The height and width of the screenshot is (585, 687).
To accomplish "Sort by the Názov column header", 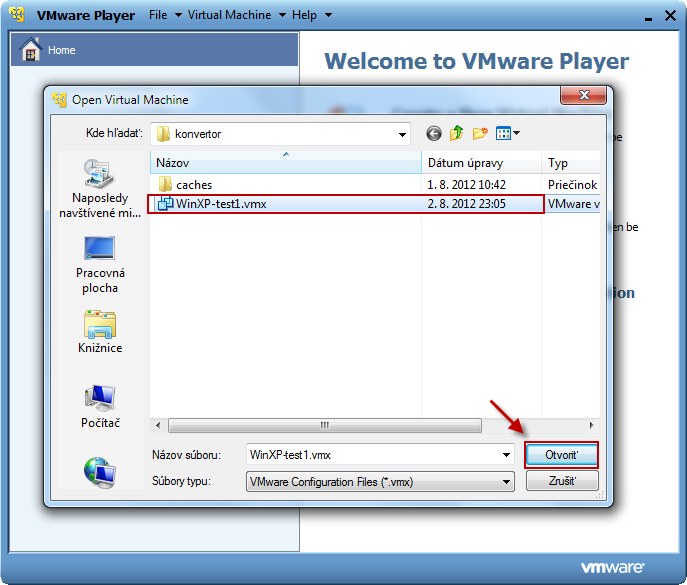I will click(286, 163).
